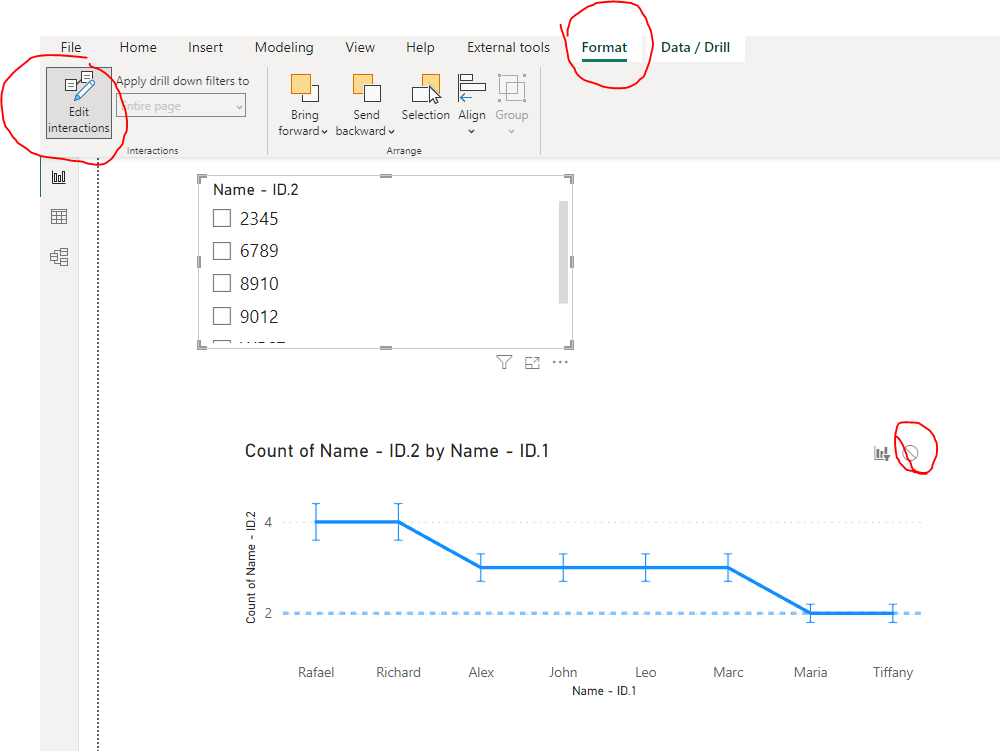Click the Leo axis label
This screenshot has width=1000, height=751.
click(x=645, y=672)
